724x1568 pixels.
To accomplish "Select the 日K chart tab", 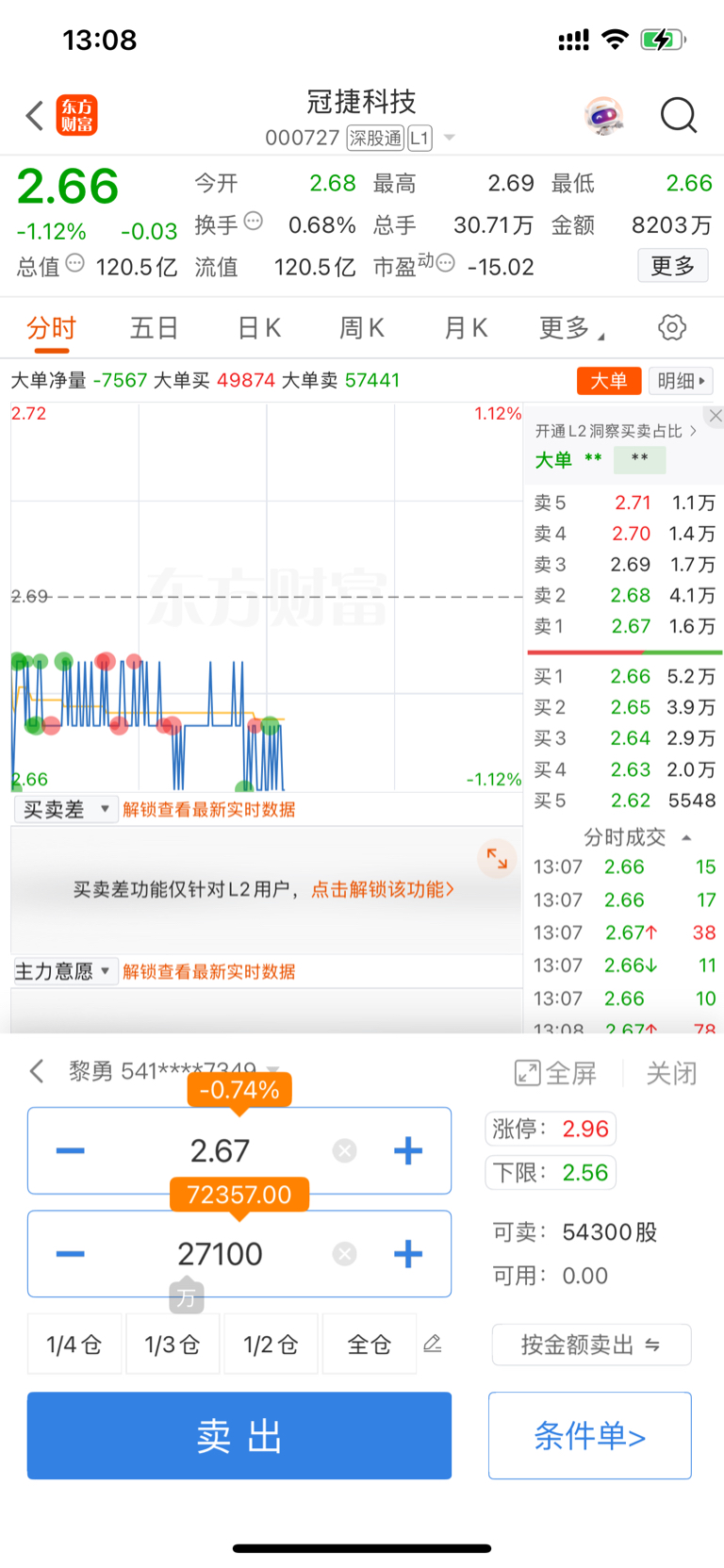I will (x=259, y=328).
